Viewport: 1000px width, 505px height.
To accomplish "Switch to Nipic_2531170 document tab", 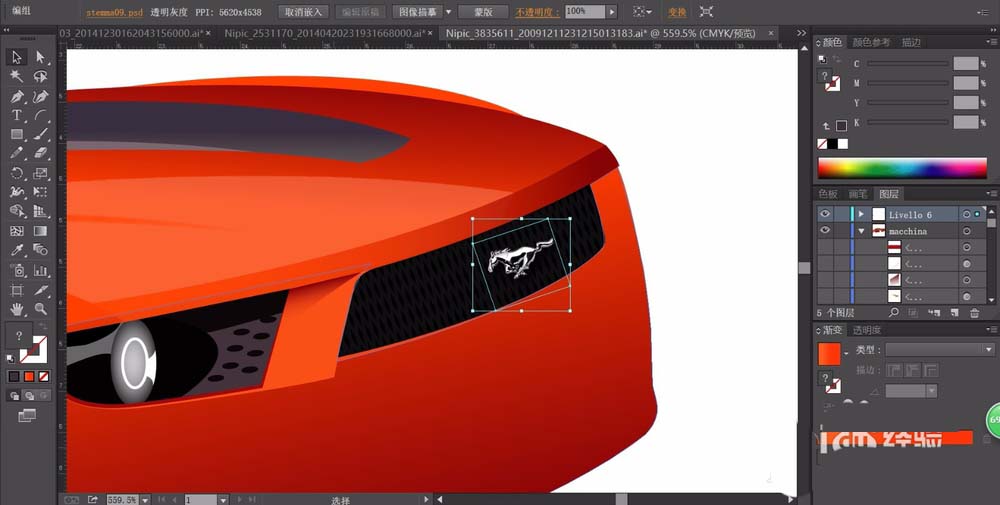I will tap(328, 33).
